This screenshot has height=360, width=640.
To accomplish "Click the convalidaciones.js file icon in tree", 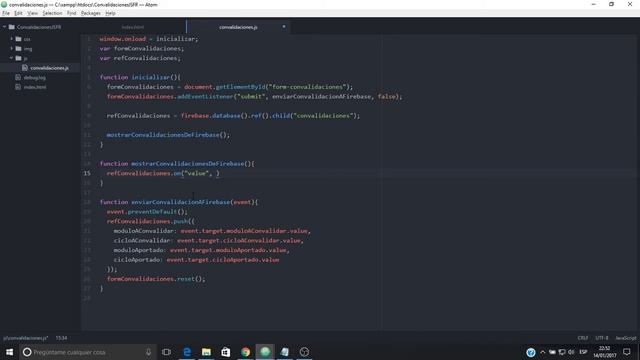I will tap(25, 68).
